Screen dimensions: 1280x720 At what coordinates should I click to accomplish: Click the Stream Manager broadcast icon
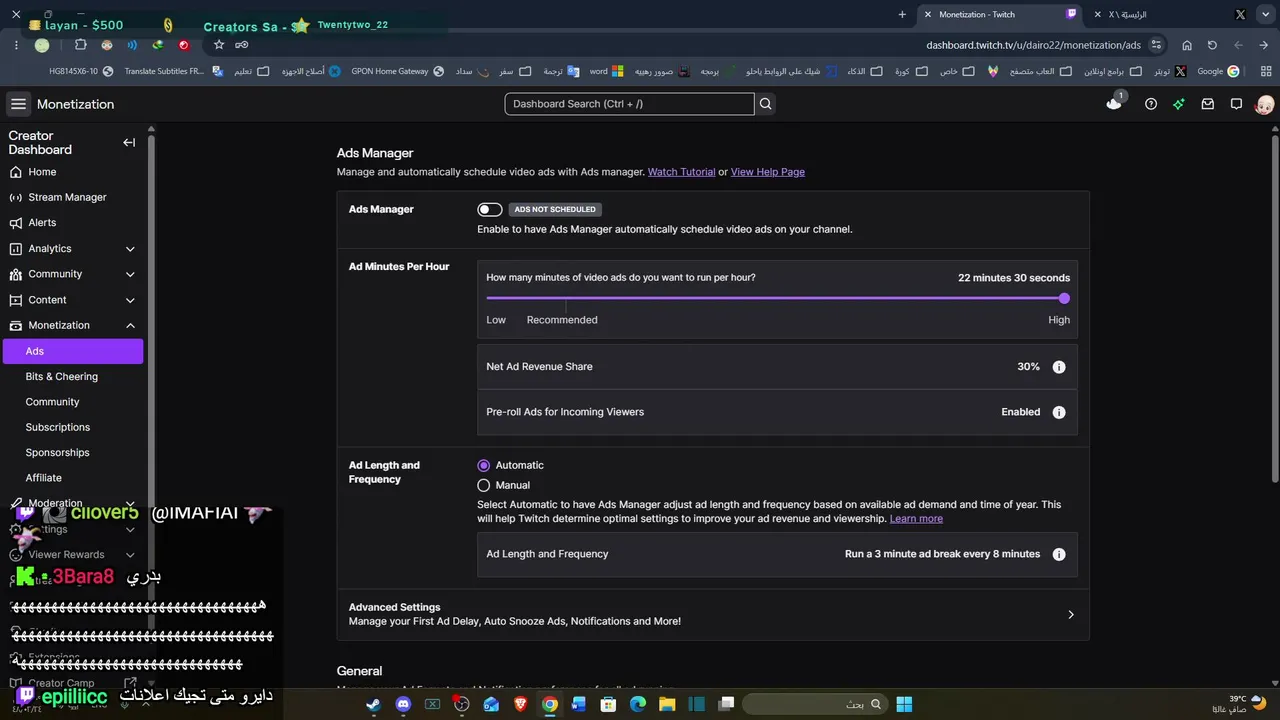[15, 197]
